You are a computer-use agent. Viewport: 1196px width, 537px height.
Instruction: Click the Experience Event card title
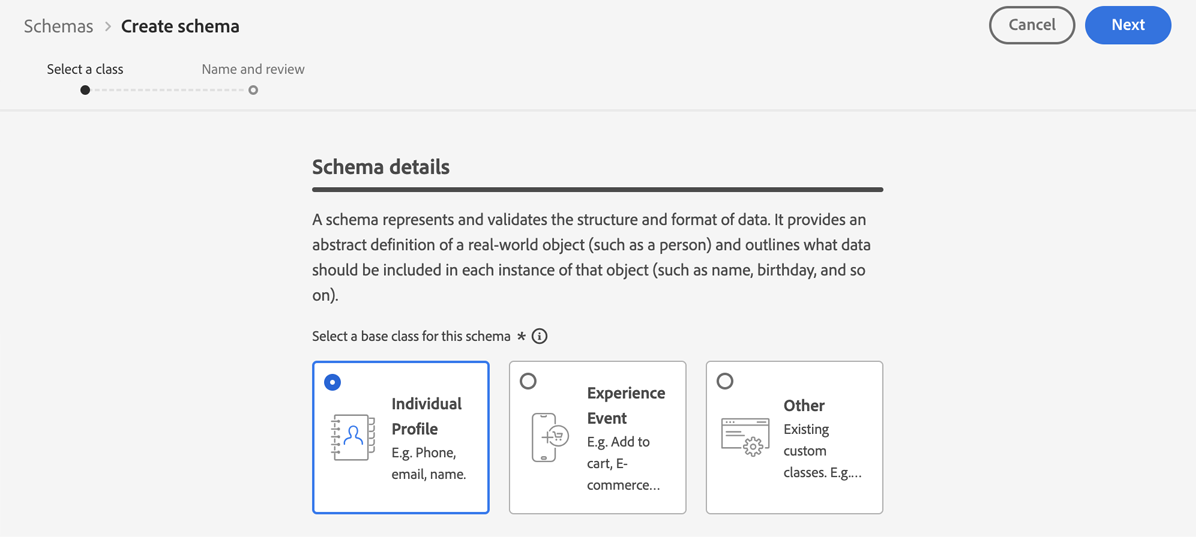coord(626,405)
